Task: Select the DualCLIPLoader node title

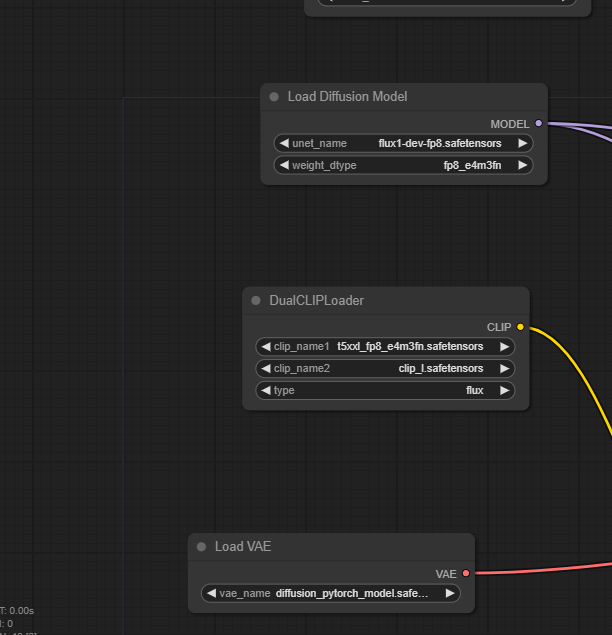Action: [317, 300]
